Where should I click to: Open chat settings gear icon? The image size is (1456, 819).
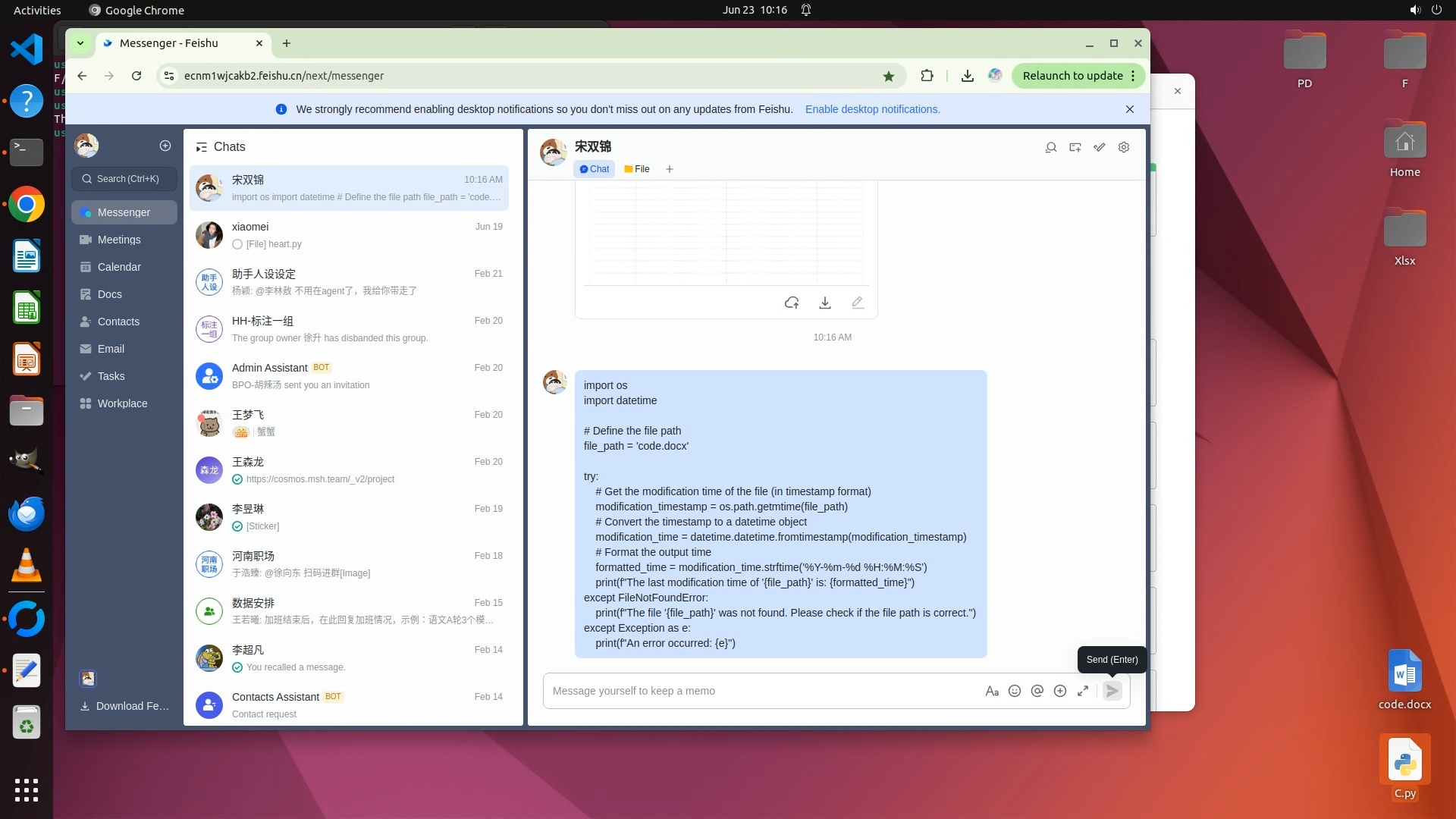point(1124,147)
